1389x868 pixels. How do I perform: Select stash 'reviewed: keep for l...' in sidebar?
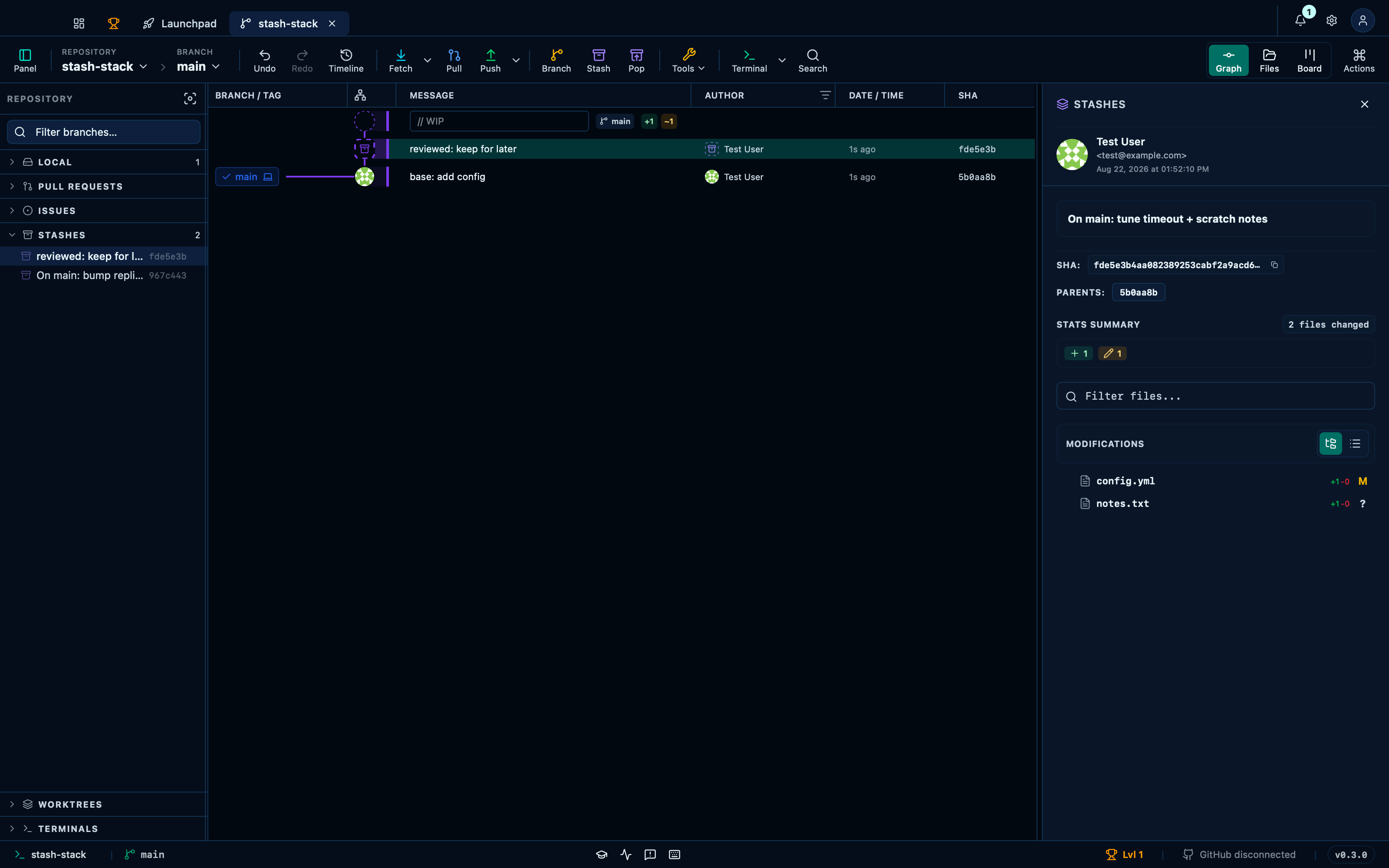tap(103, 256)
